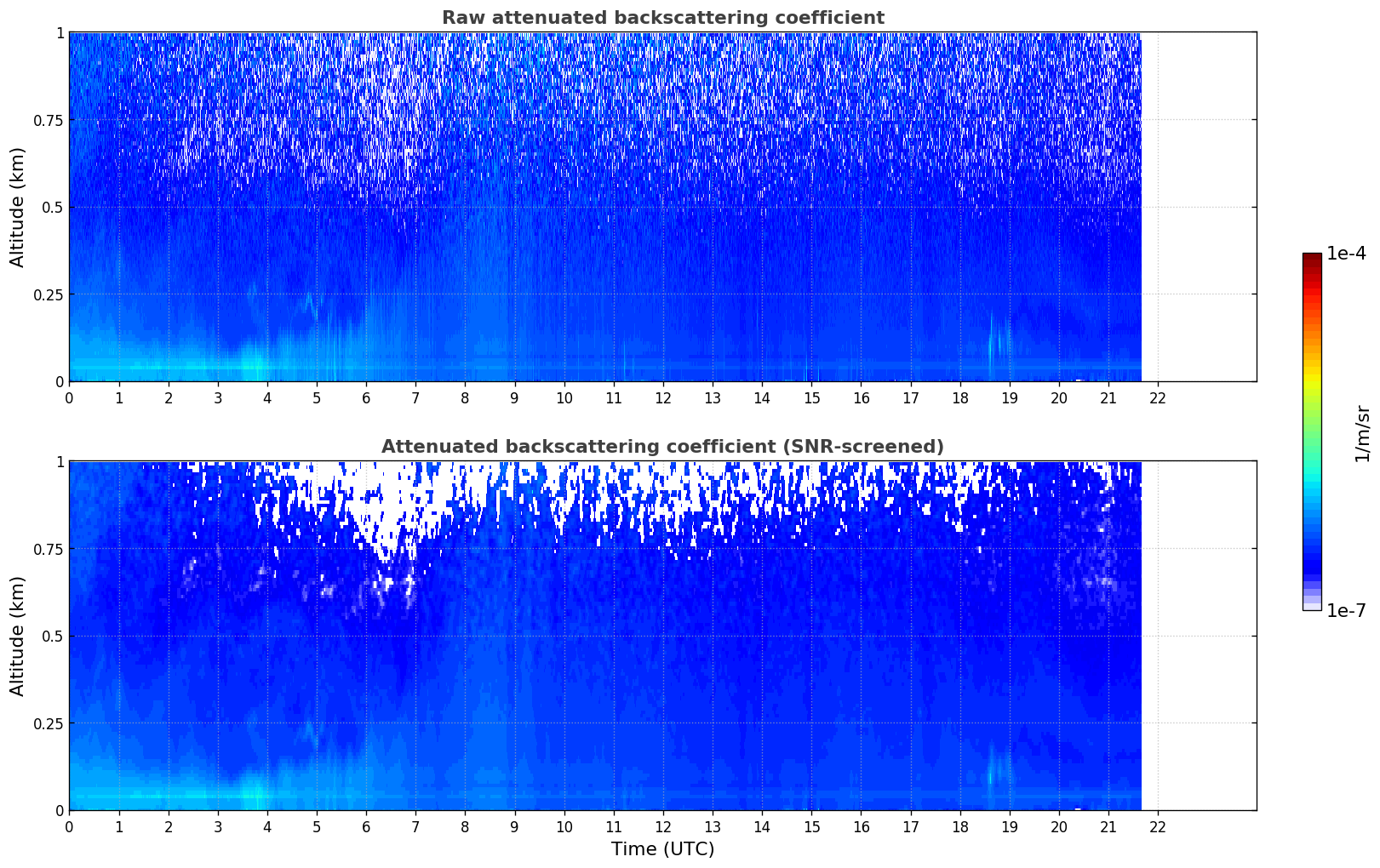Click the '1/m/sr' colorbar unit label

pos(1362,432)
